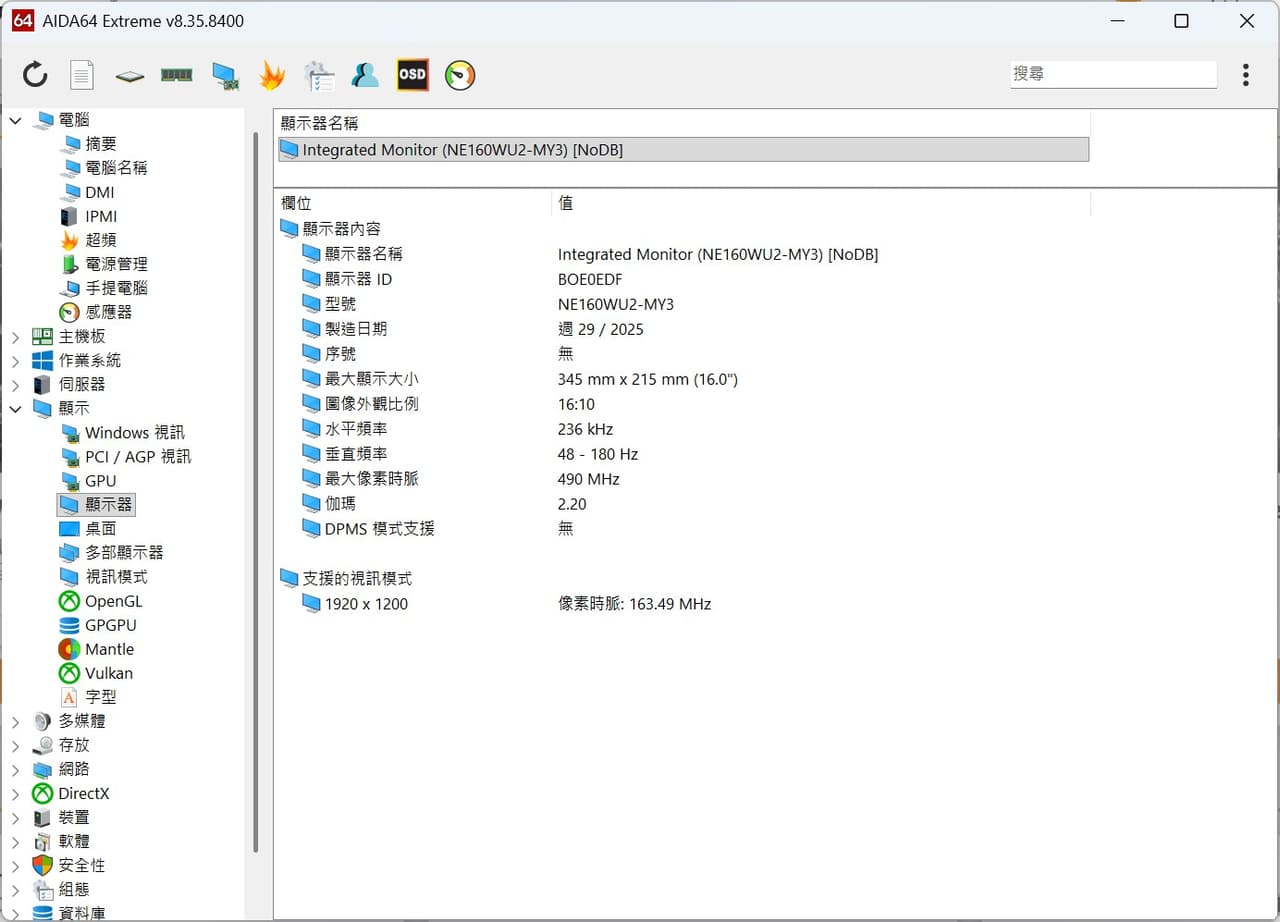Open the Report document icon in the toolbar
Screen dimensions: 1280x922
pos(82,74)
